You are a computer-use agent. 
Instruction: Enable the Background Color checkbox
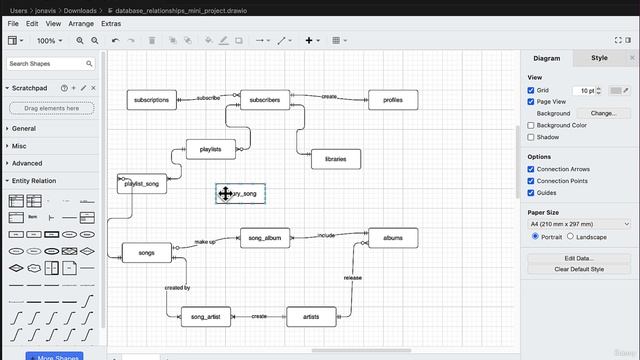(531, 125)
